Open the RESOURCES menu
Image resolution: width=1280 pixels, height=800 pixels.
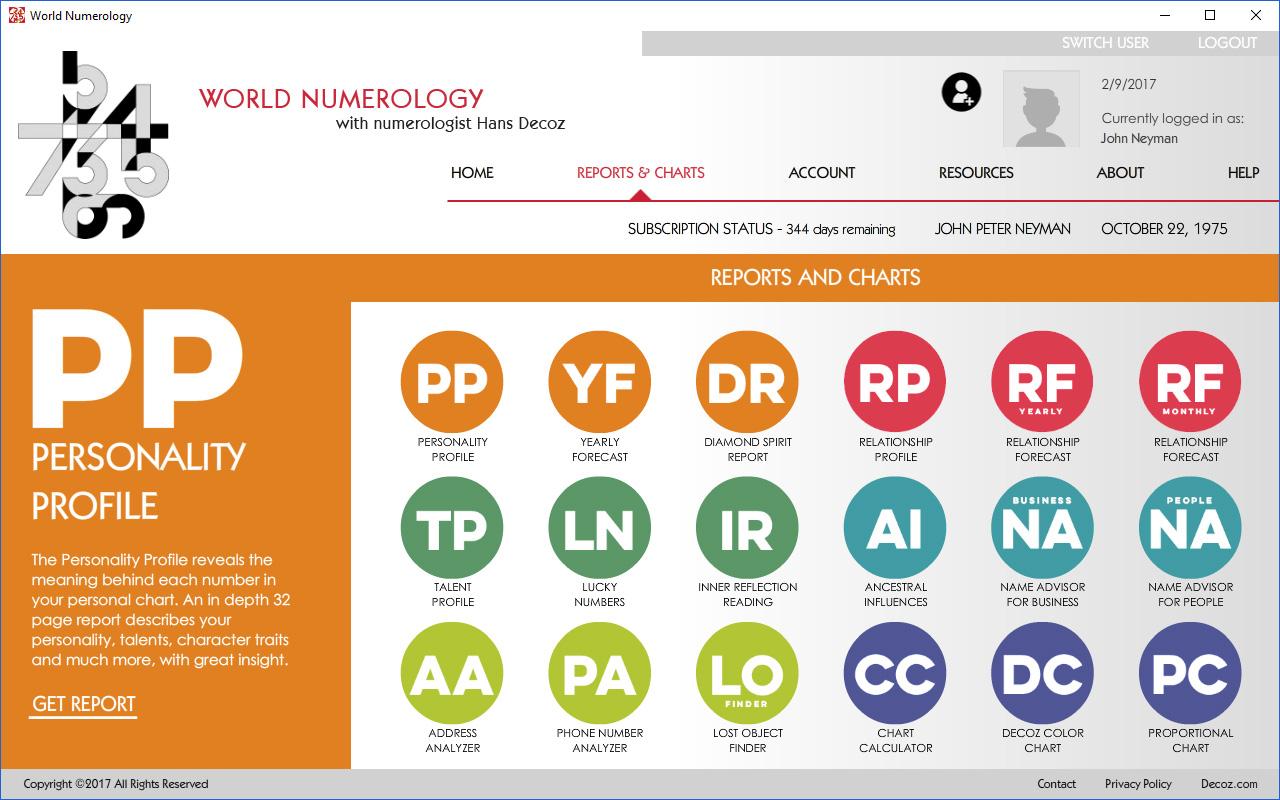click(976, 173)
